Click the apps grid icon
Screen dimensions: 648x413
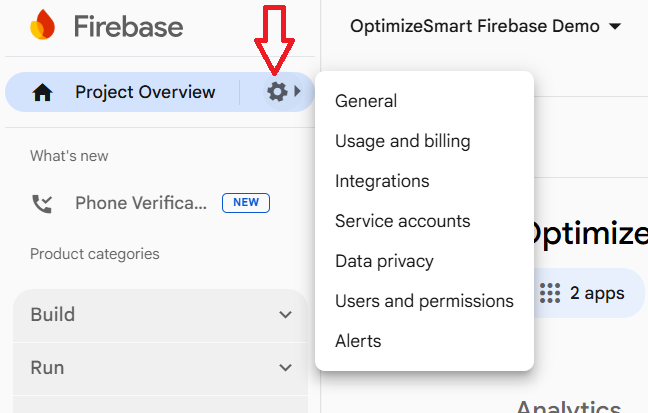pos(550,293)
